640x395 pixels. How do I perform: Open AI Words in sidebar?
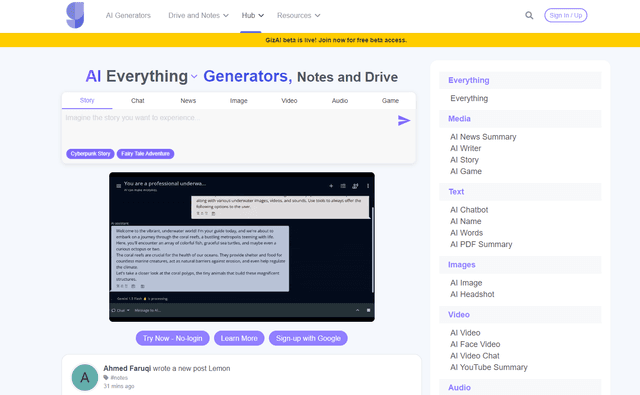tap(467, 233)
